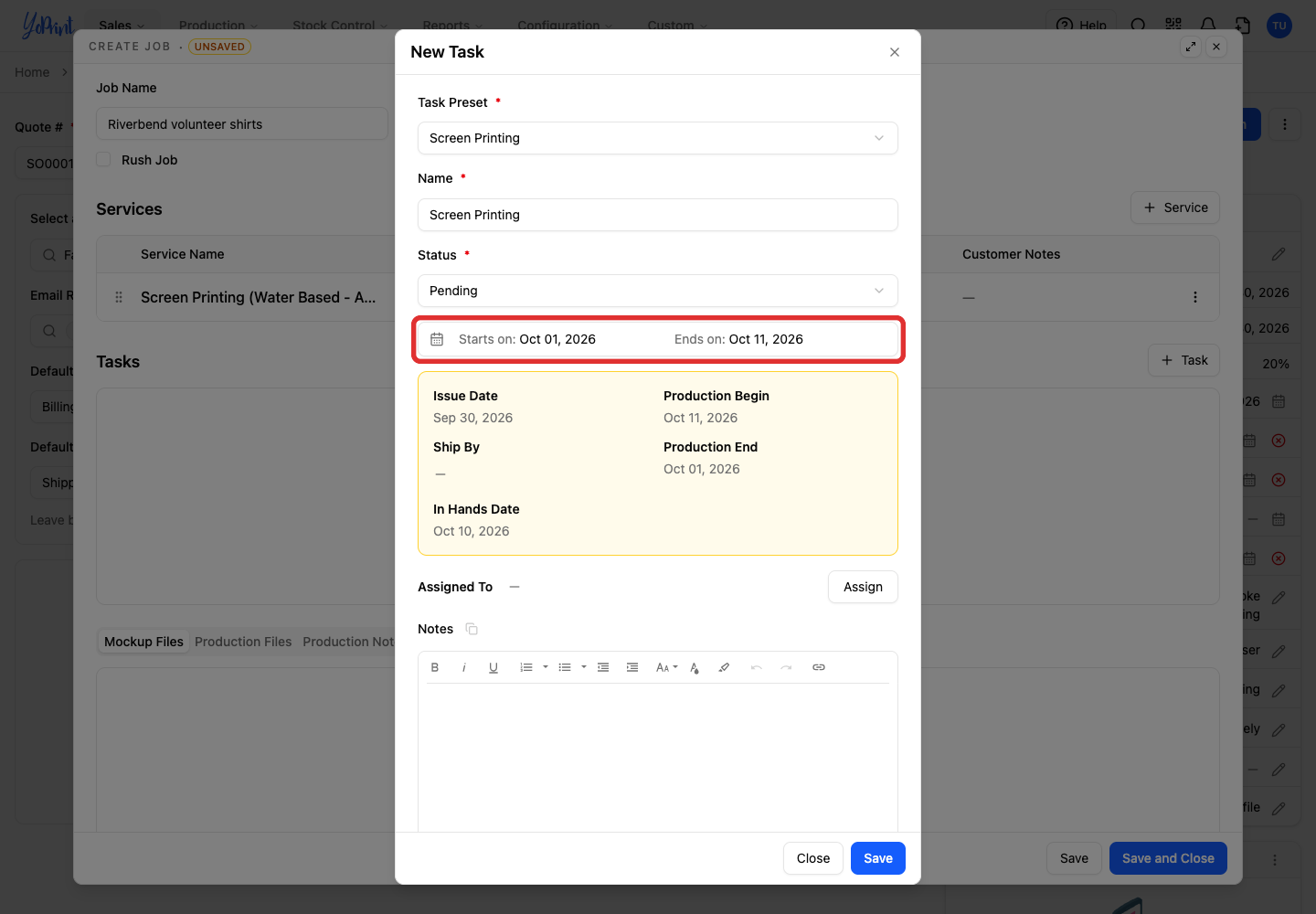Expand bulleted list style options arrow
The width and height of the screenshot is (1316, 914).
[584, 667]
